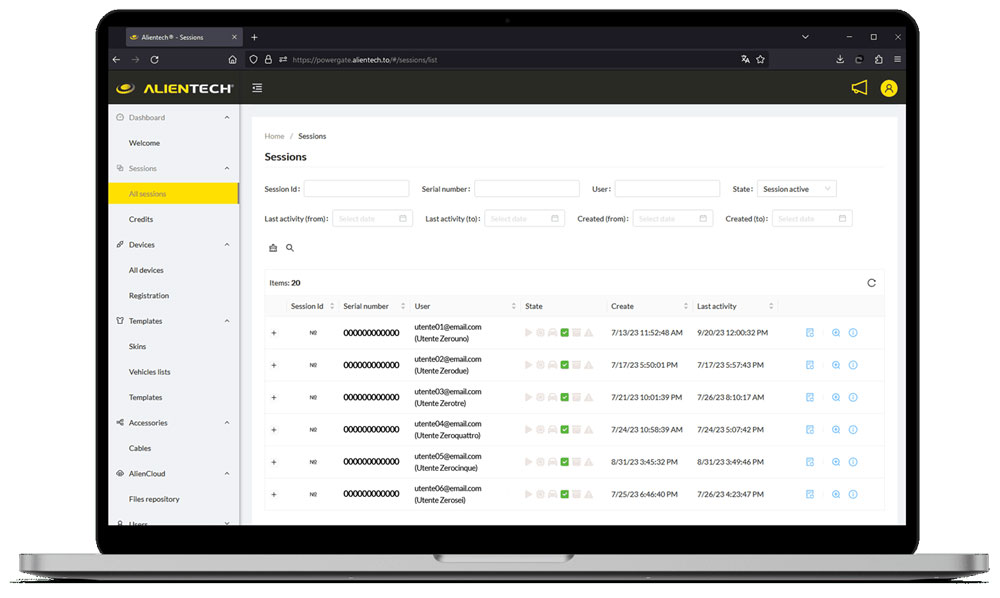Click green state checkmark in utente03 row
Viewport: 1000px width, 598px height.
click(x=564, y=397)
